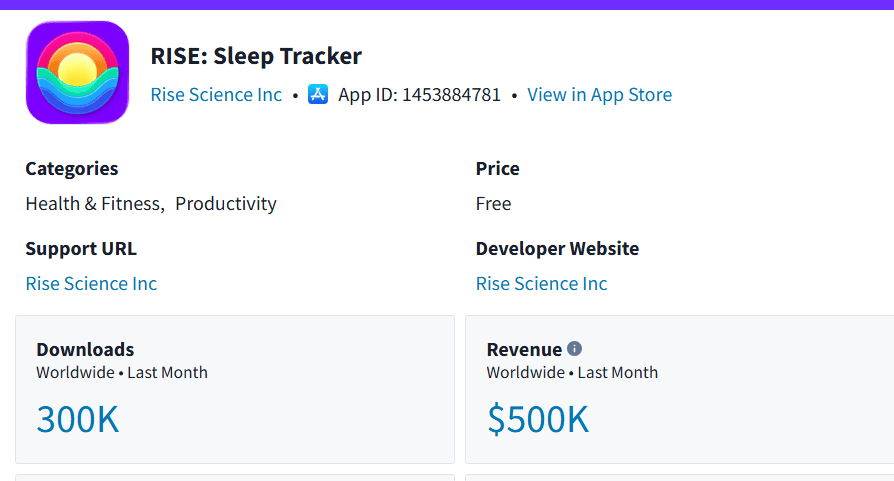Click the RISE app logo icon
This screenshot has height=481, width=894.
77,73
